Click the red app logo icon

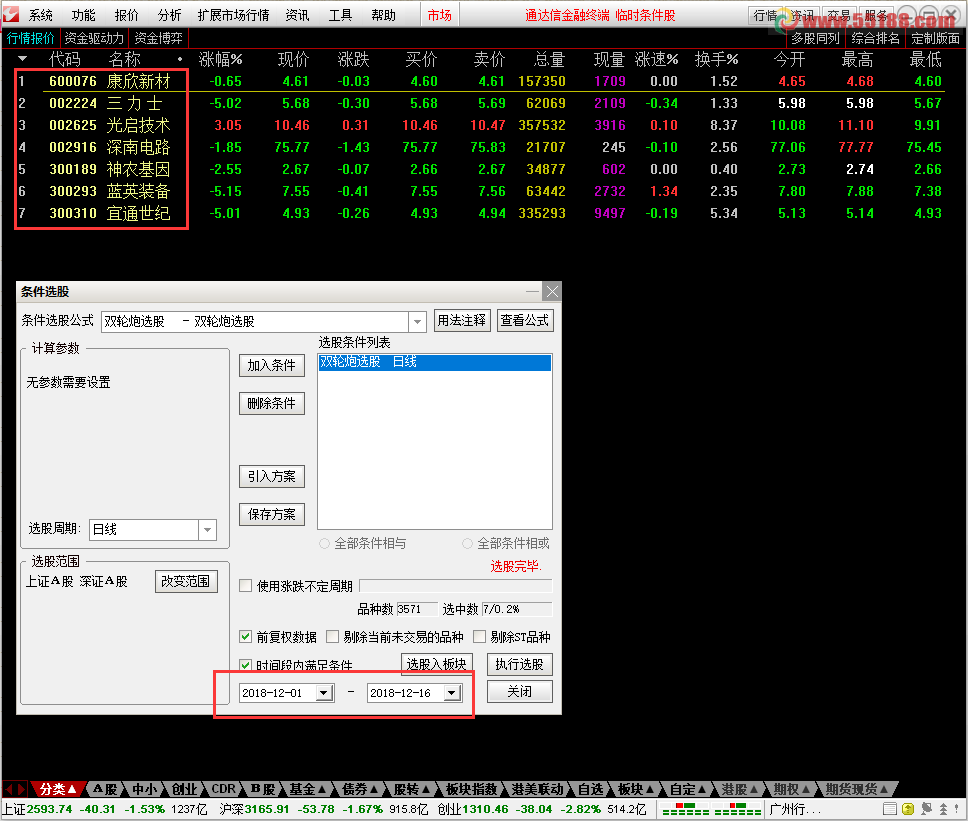coord(11,15)
